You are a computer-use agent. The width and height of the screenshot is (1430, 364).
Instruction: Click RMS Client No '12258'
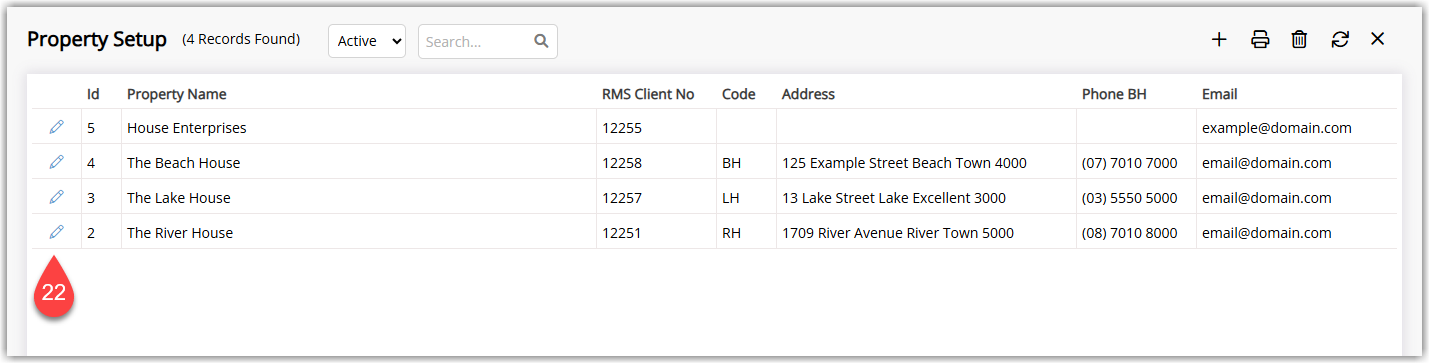[622, 163]
